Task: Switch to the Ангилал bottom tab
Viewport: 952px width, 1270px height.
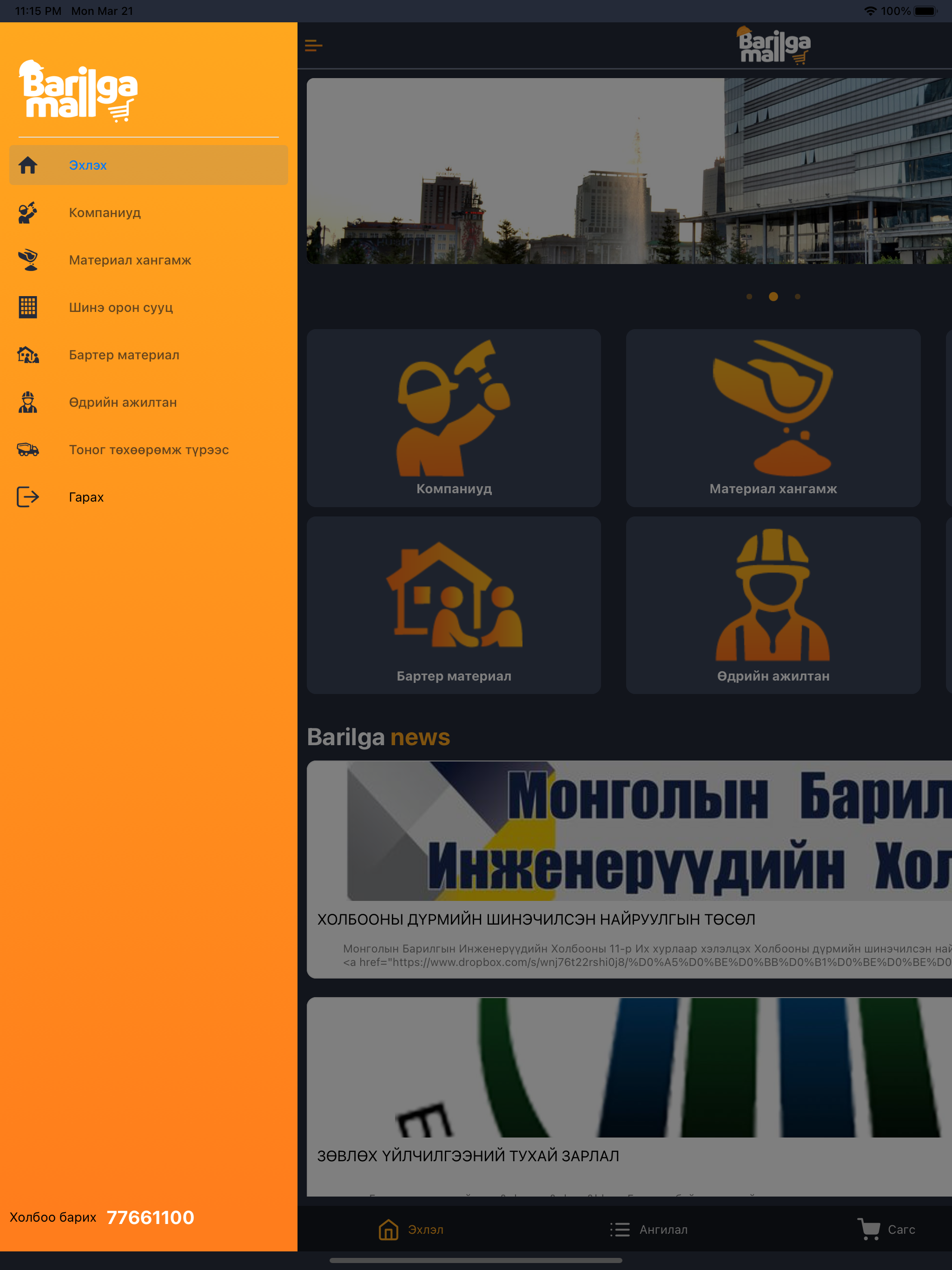Action: [648, 1230]
